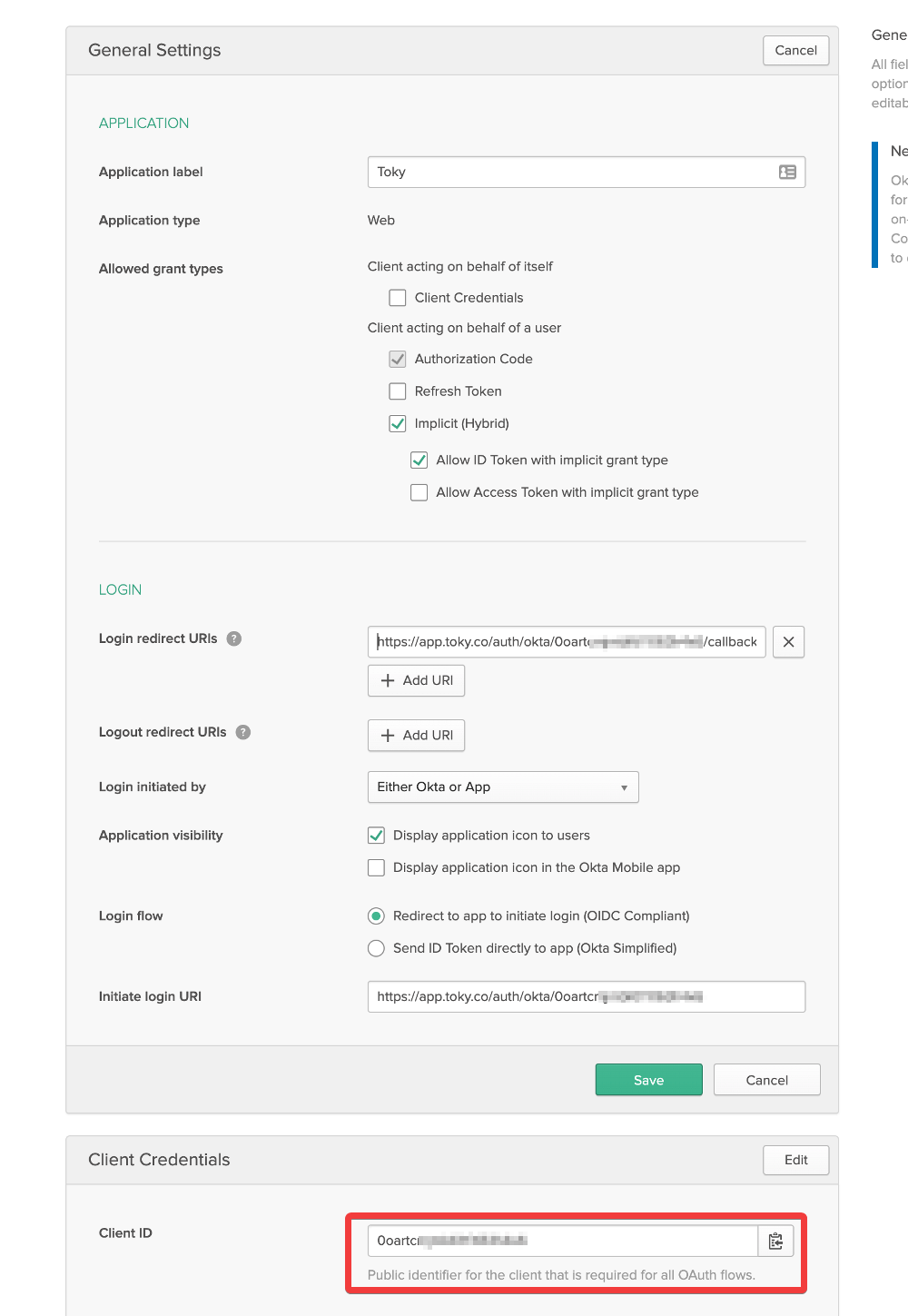Image resolution: width=908 pixels, height=1316 pixels.
Task: Click help icon beside Login redirect URIs
Action: 234,638
